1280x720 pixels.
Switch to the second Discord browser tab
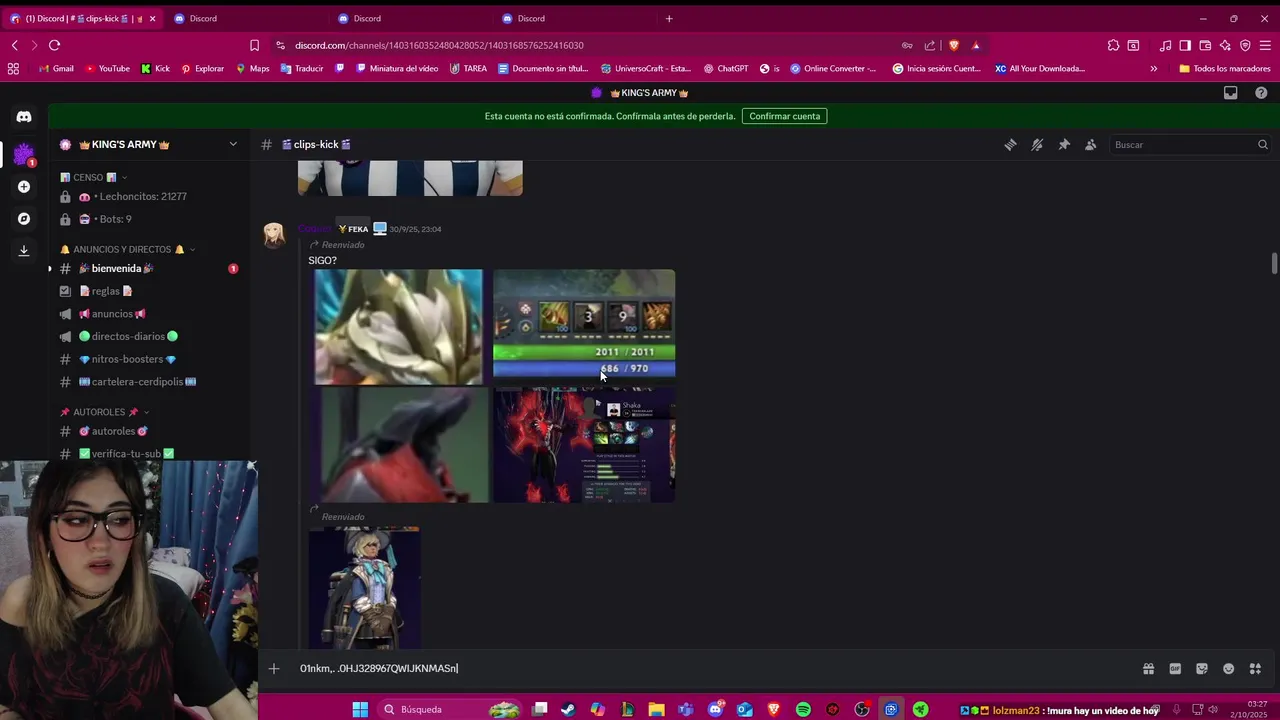[245, 18]
